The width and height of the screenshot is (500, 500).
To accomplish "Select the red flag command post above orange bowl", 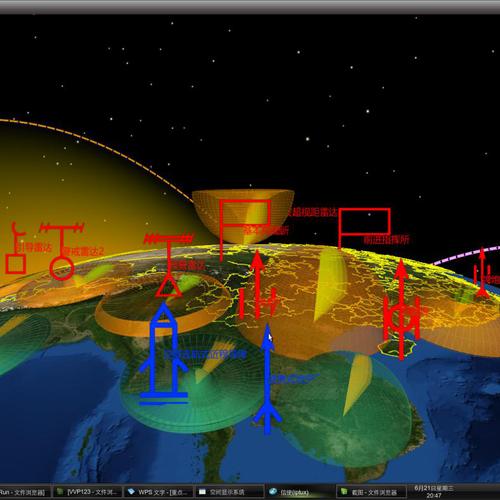I will point(245,230).
